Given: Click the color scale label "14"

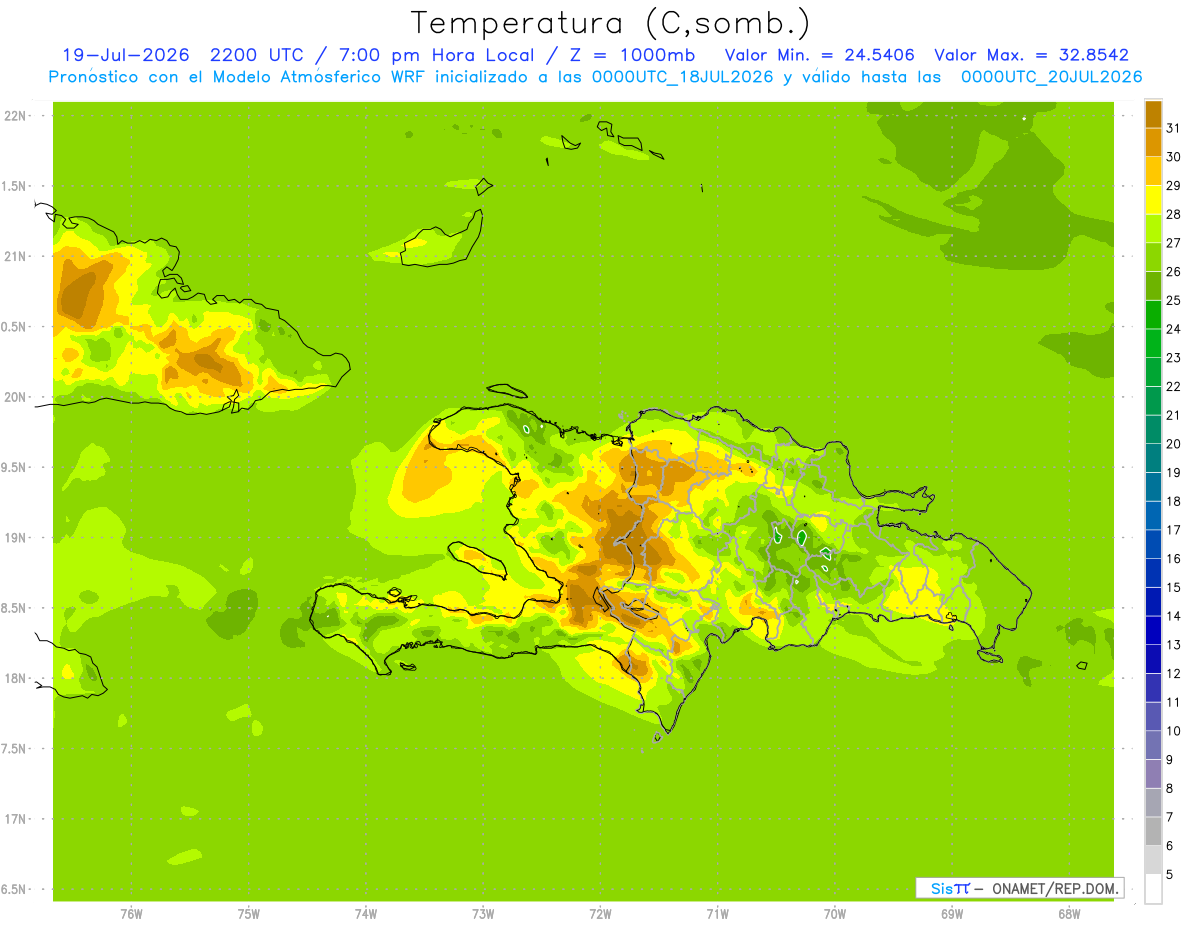Looking at the screenshot, I should (1173, 616).
